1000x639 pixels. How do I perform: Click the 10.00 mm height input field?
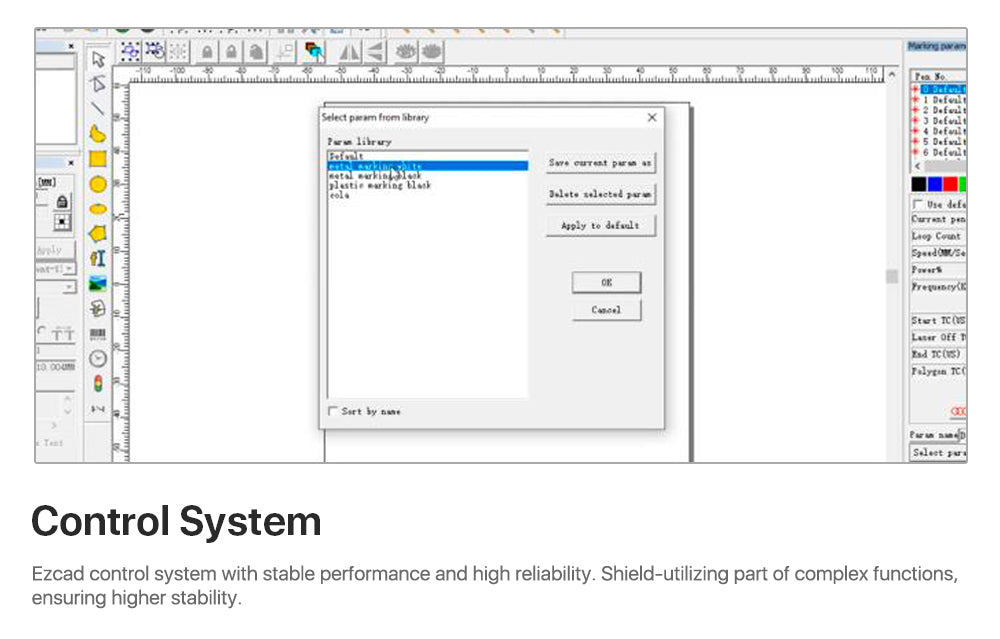pyautogui.click(x=55, y=367)
